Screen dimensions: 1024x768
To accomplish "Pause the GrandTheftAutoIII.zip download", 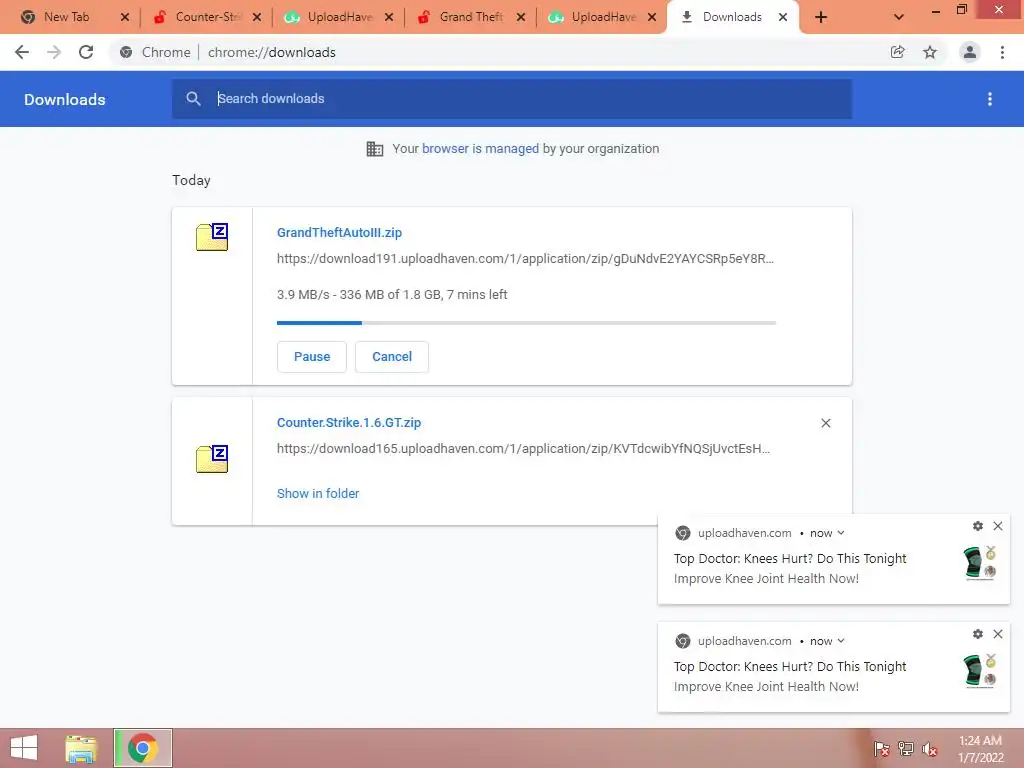I will click(312, 357).
